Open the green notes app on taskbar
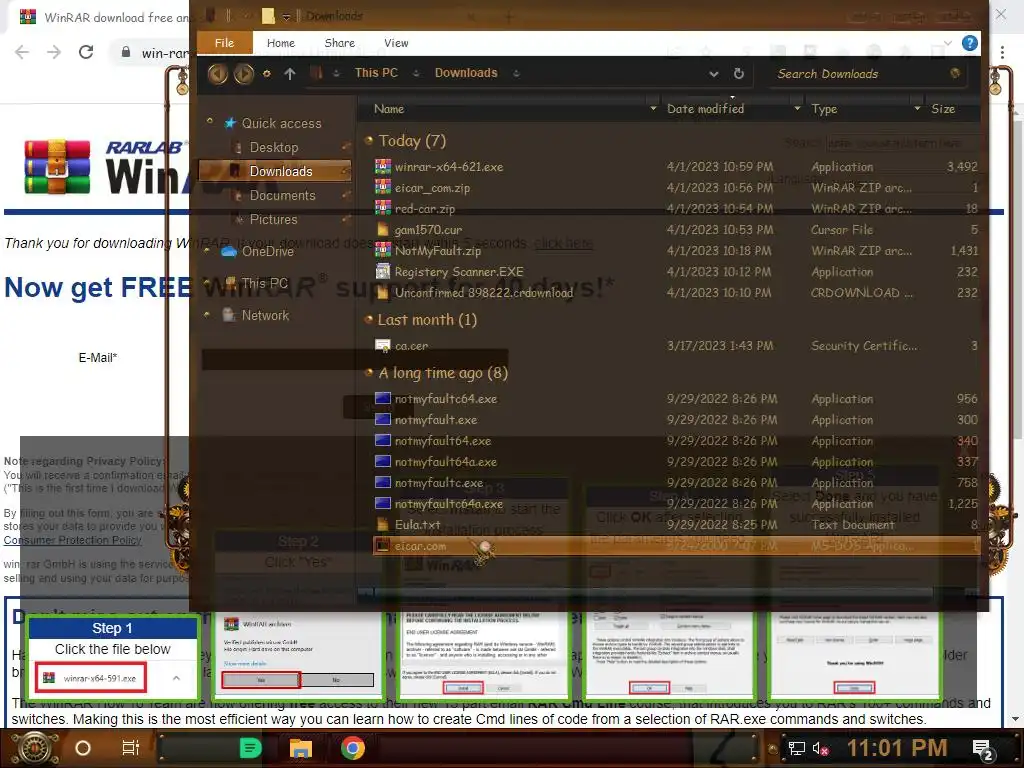 250,748
